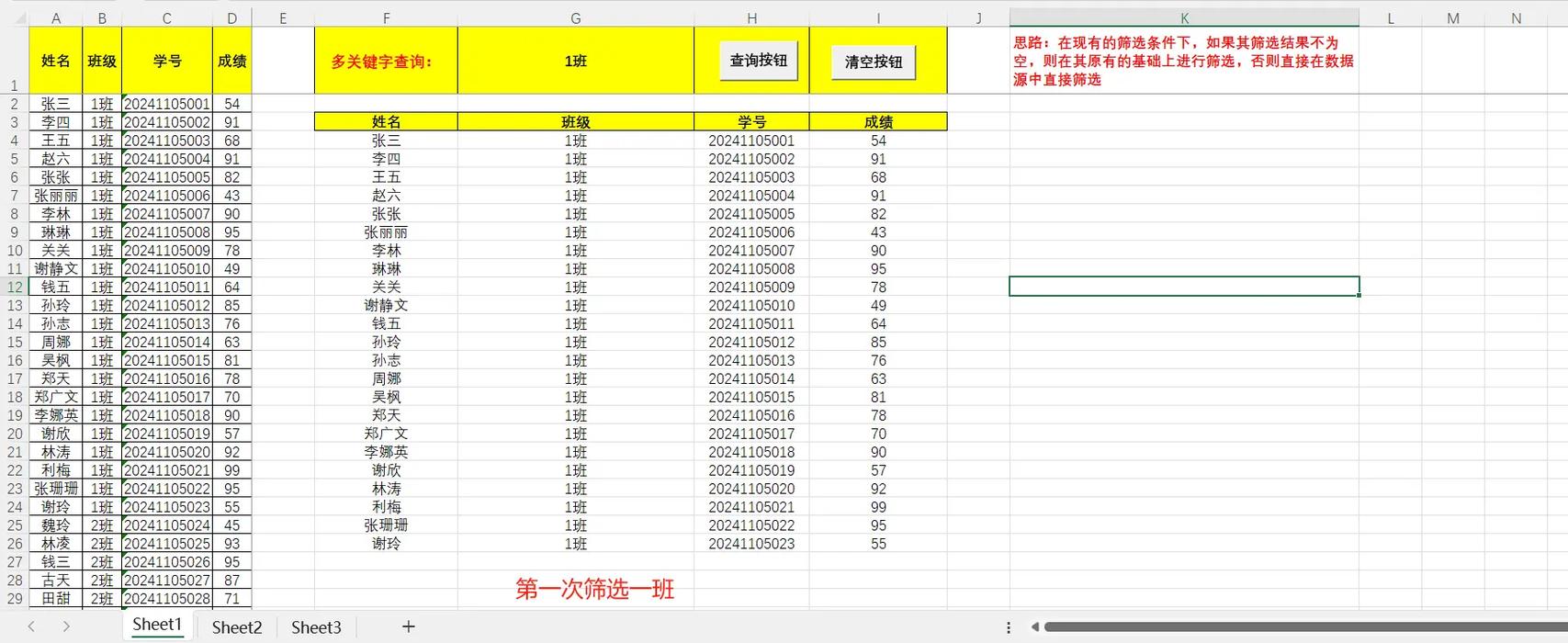Click the keyword input cell containing 1班
The height and width of the screenshot is (643, 1568).
point(575,62)
